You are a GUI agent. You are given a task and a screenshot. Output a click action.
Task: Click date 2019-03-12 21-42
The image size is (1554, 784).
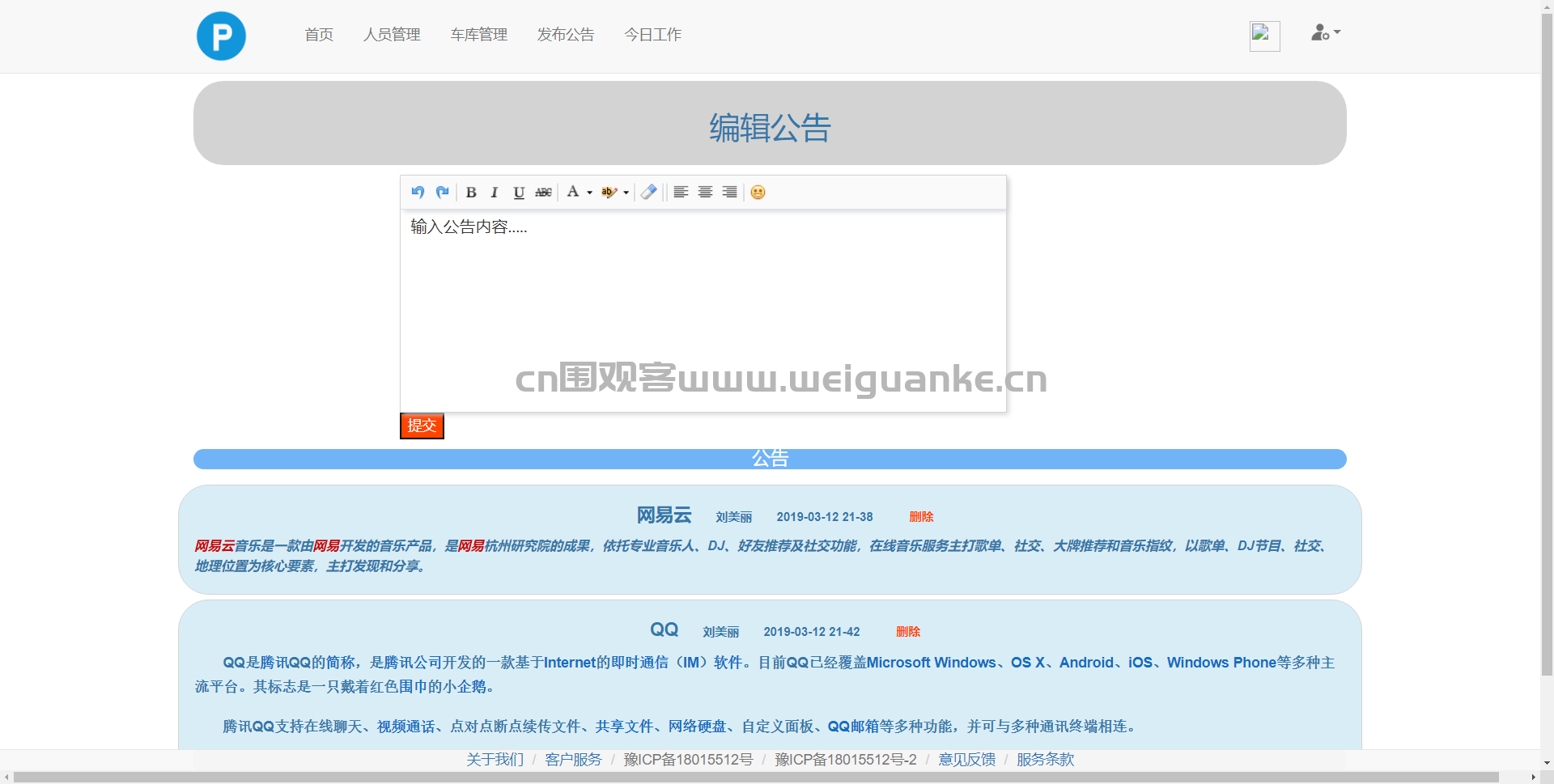coord(812,632)
